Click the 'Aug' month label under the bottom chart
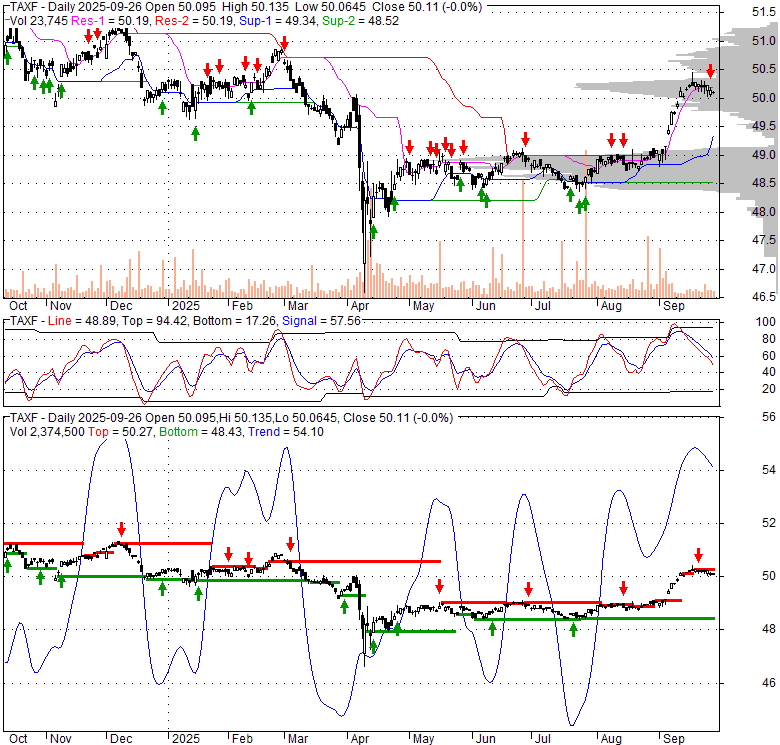This screenshot has height=745, width=780. [x=611, y=739]
